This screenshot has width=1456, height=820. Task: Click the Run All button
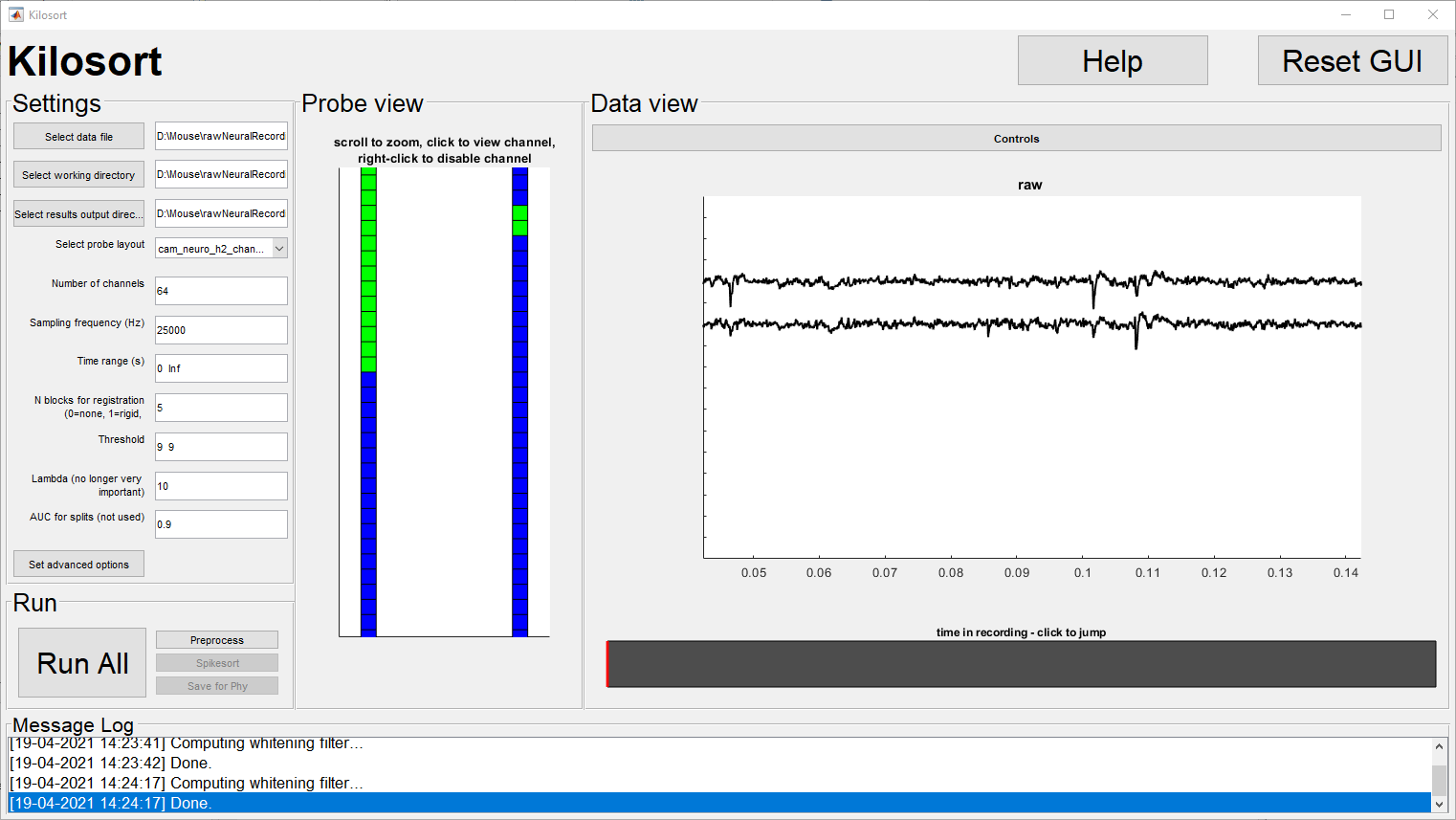pos(81,662)
